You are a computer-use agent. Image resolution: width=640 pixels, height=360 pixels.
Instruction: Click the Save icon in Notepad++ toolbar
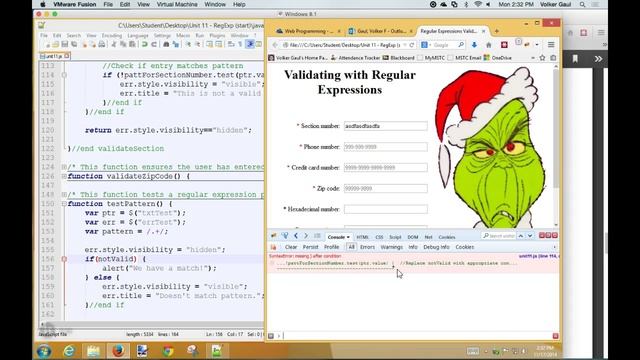point(64,44)
